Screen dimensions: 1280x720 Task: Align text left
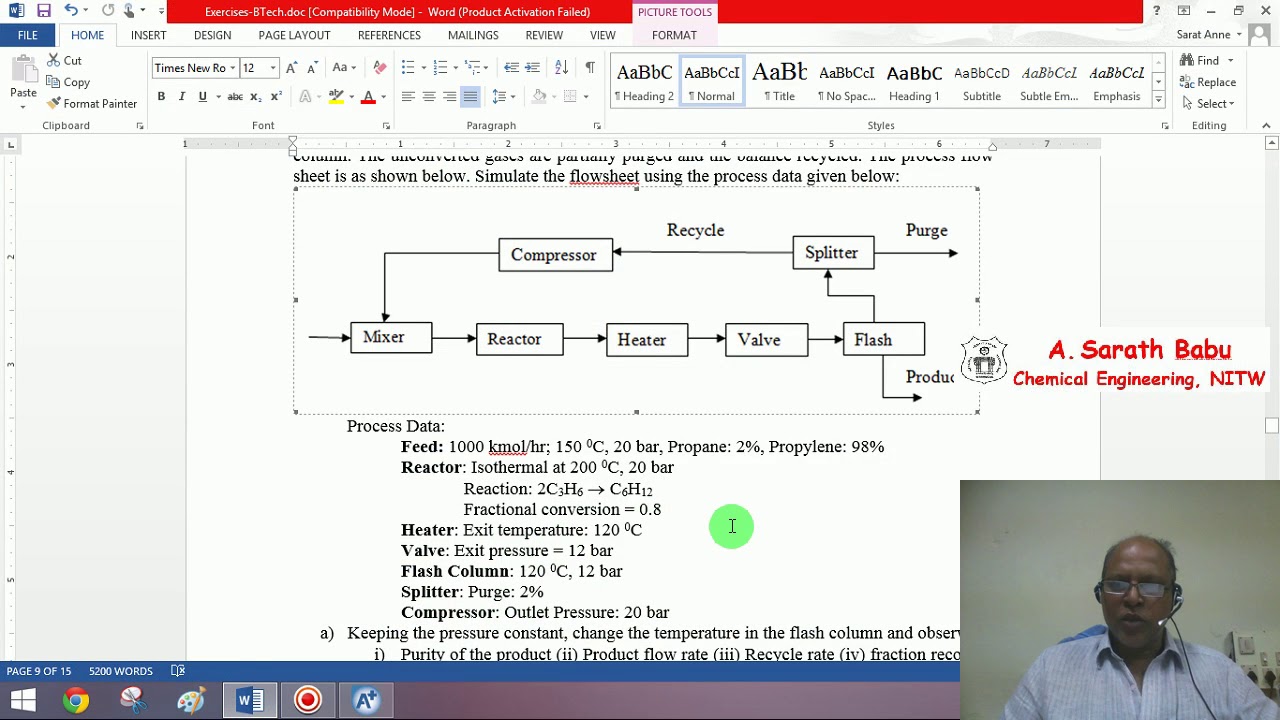tap(408, 96)
